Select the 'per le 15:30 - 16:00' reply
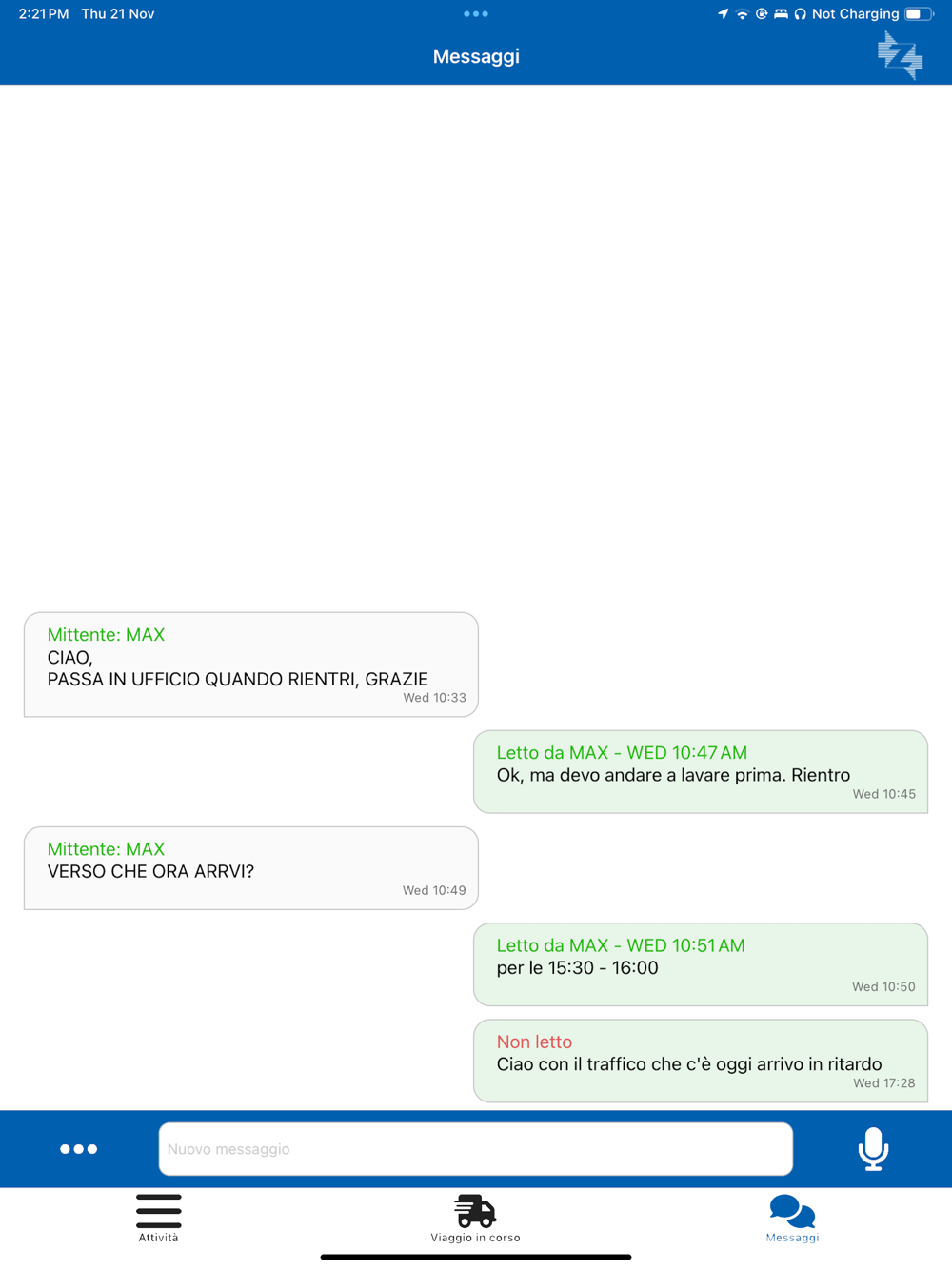Screen dimensions: 952x1270 pos(701,964)
